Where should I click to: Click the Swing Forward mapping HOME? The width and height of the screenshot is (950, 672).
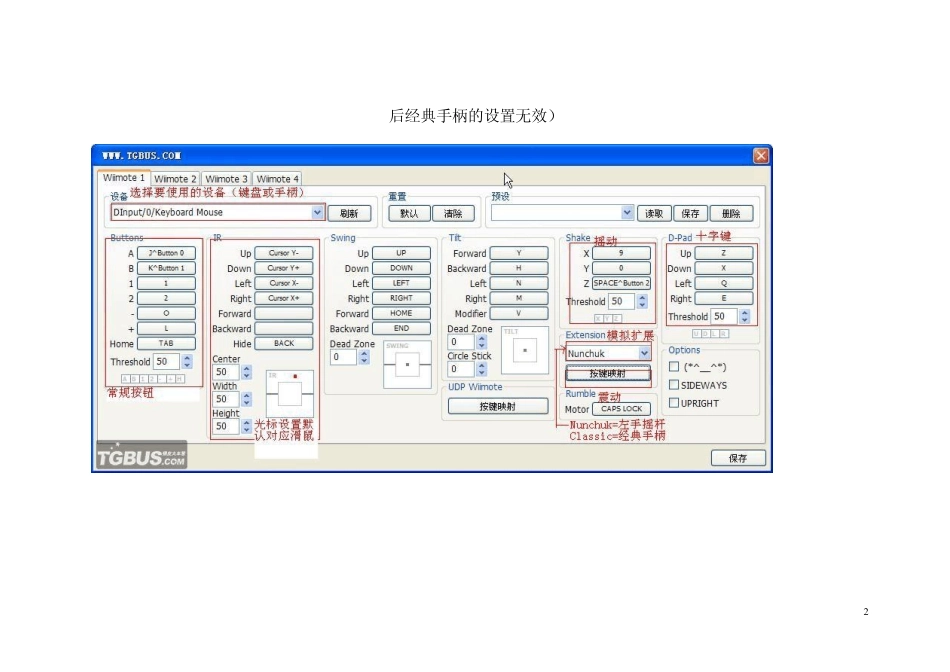(x=401, y=313)
